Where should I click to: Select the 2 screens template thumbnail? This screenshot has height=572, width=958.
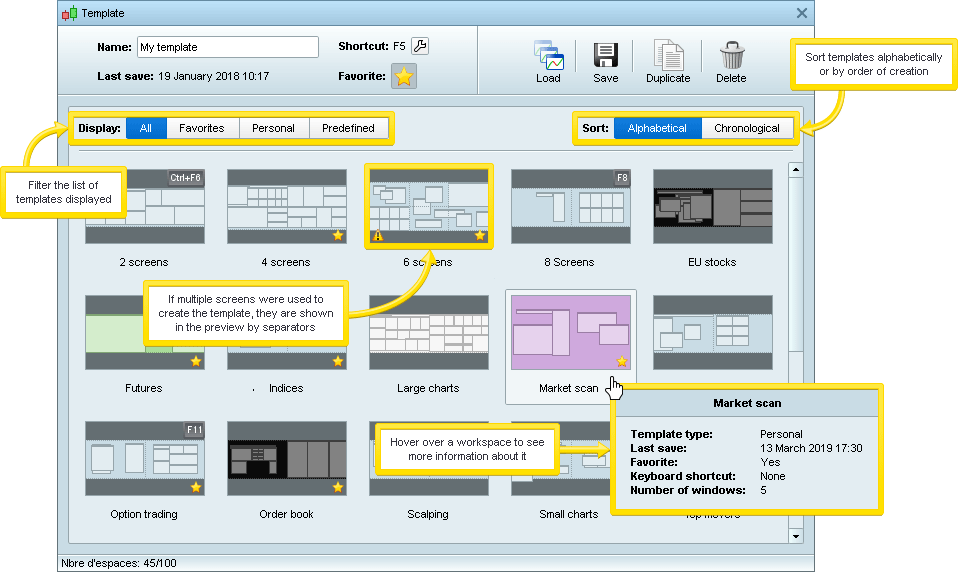(x=145, y=206)
